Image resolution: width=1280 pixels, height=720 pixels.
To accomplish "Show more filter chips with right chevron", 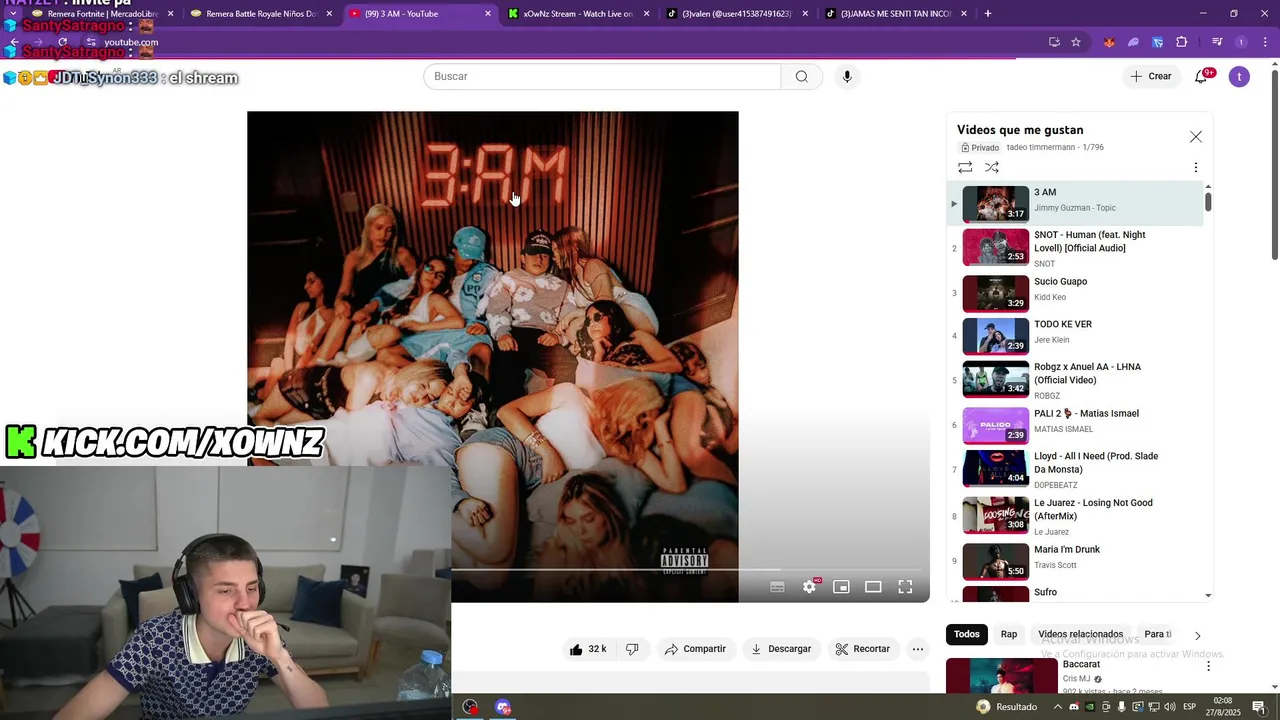I will (1197, 635).
